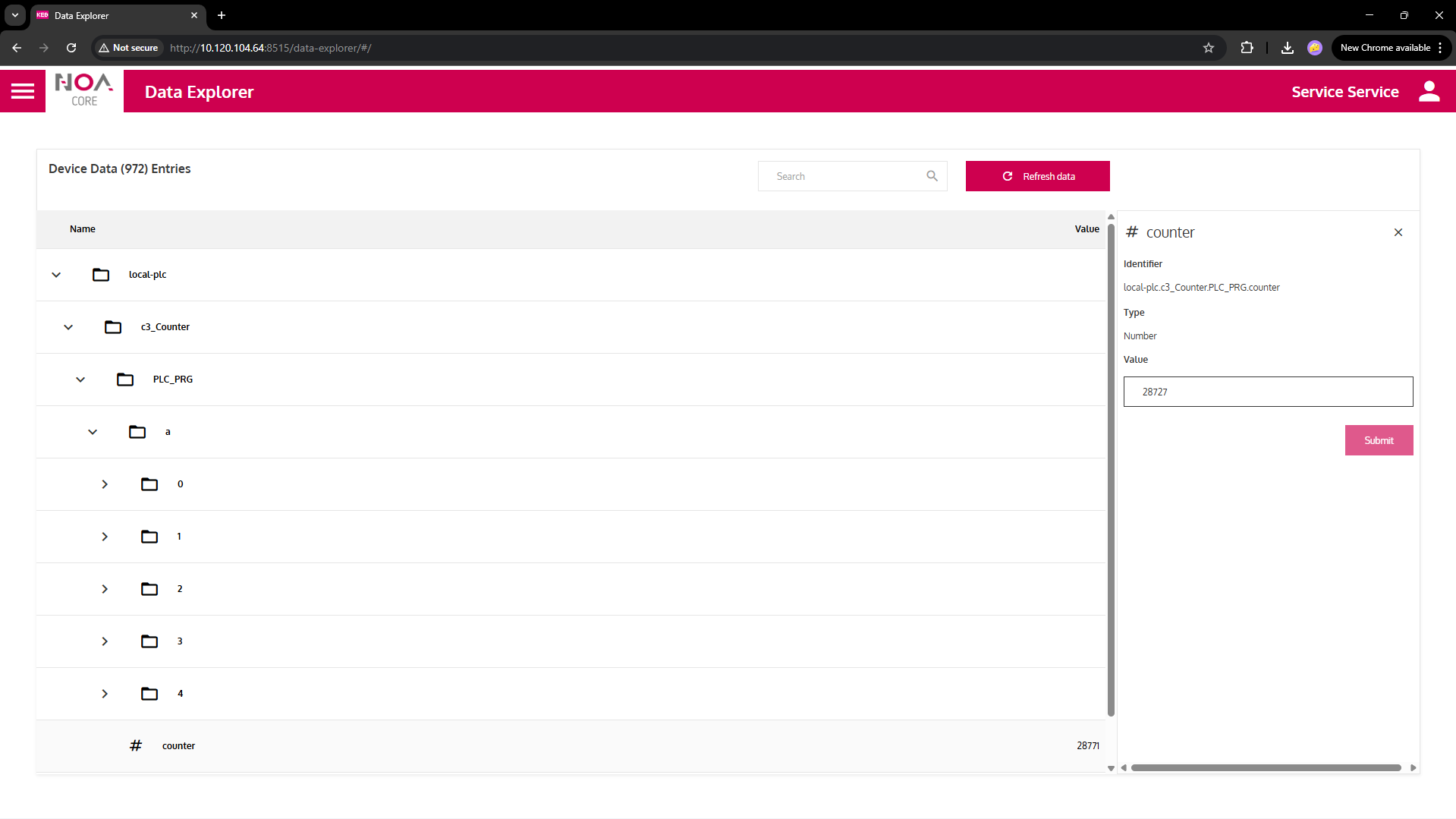Collapse the local-plc tree node
1456x819 pixels.
point(56,275)
